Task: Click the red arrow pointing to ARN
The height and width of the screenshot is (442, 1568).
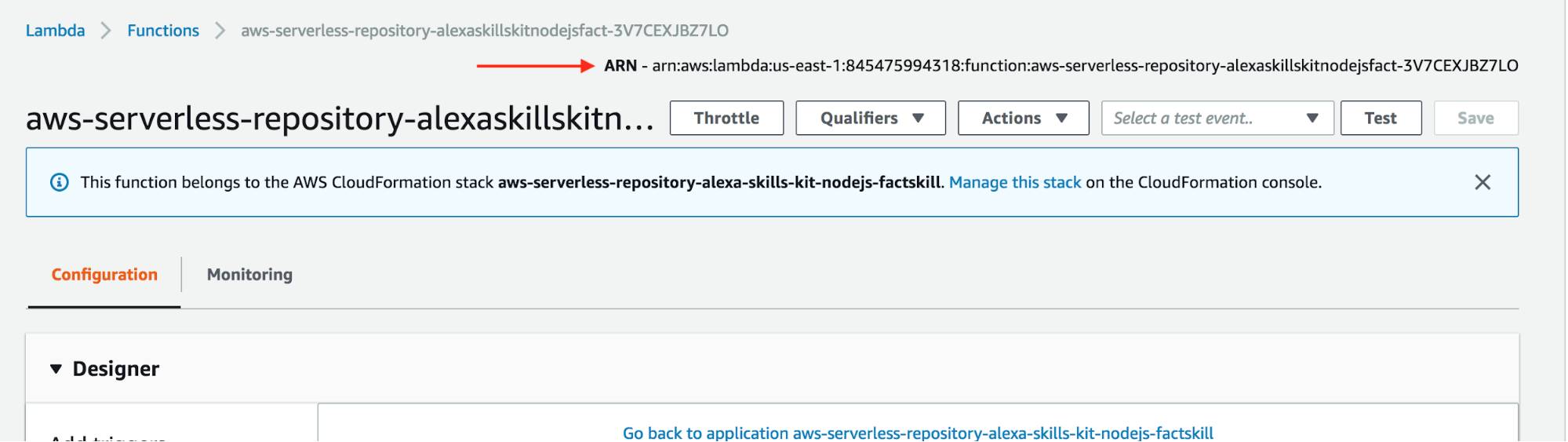Action: tap(535, 66)
